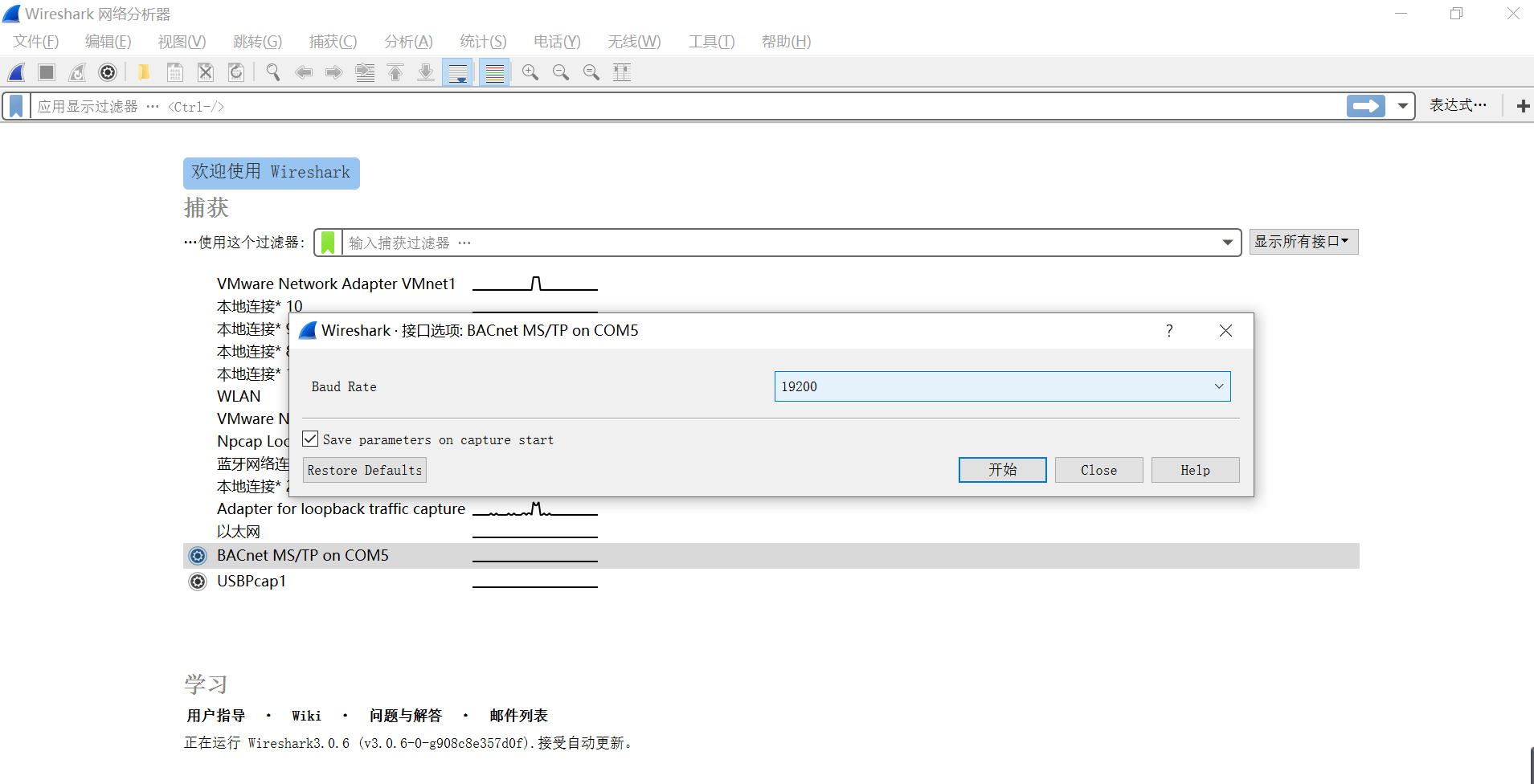Open the Baud Rate dropdown
1534x784 pixels.
[x=1002, y=386]
